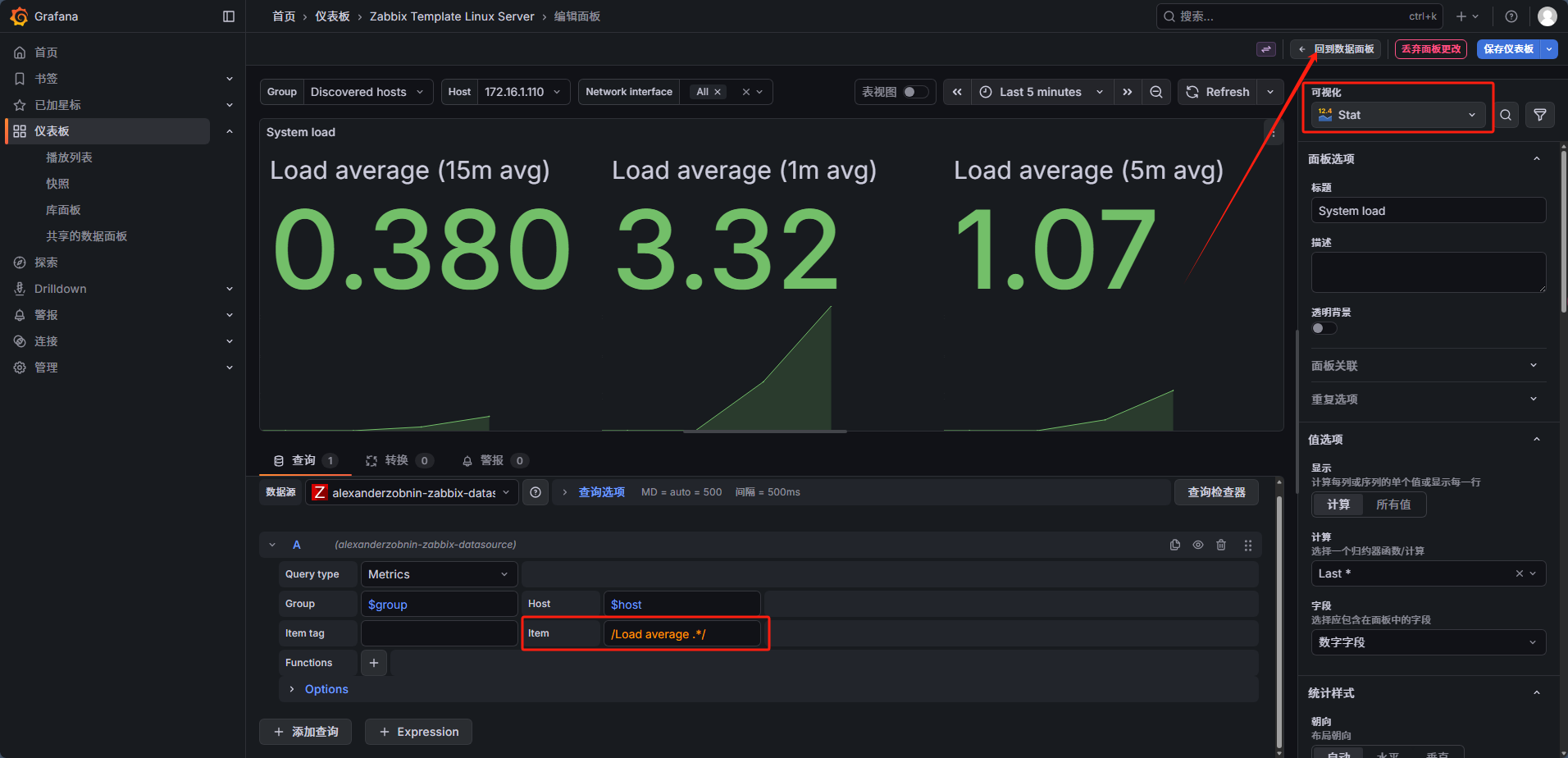
Task: Click the panel title 'System load' input
Action: (x=1429, y=211)
